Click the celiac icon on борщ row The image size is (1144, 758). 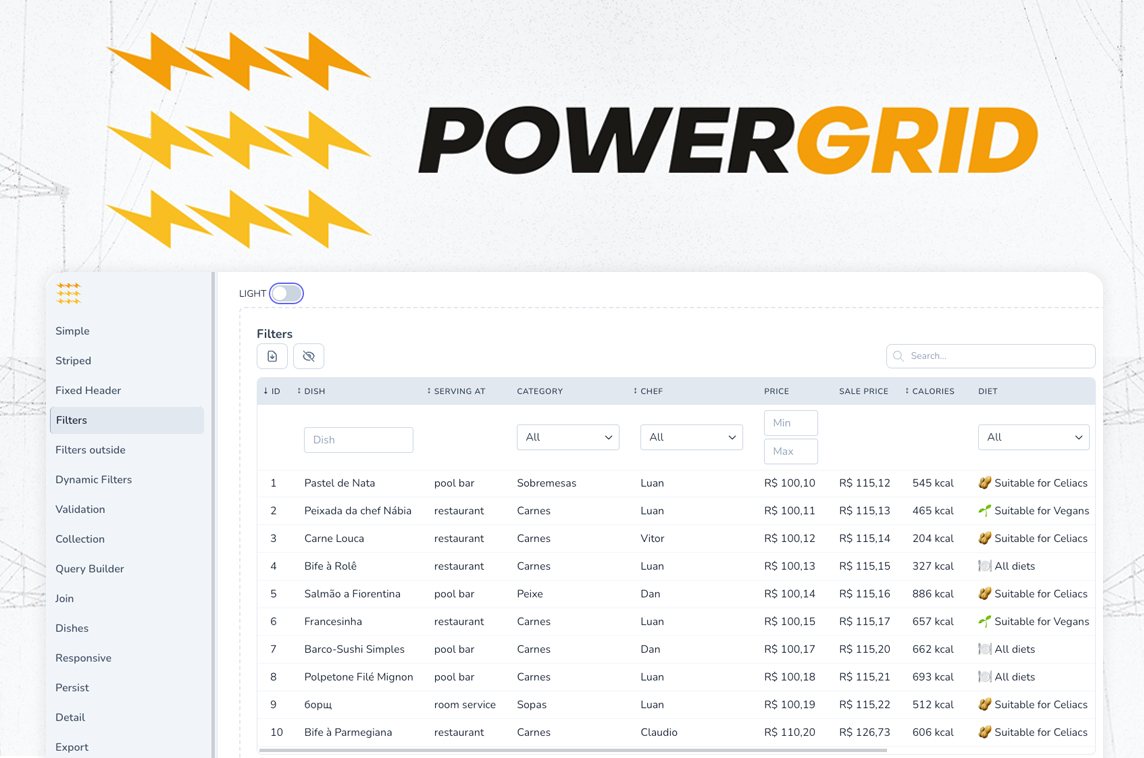[985, 705]
